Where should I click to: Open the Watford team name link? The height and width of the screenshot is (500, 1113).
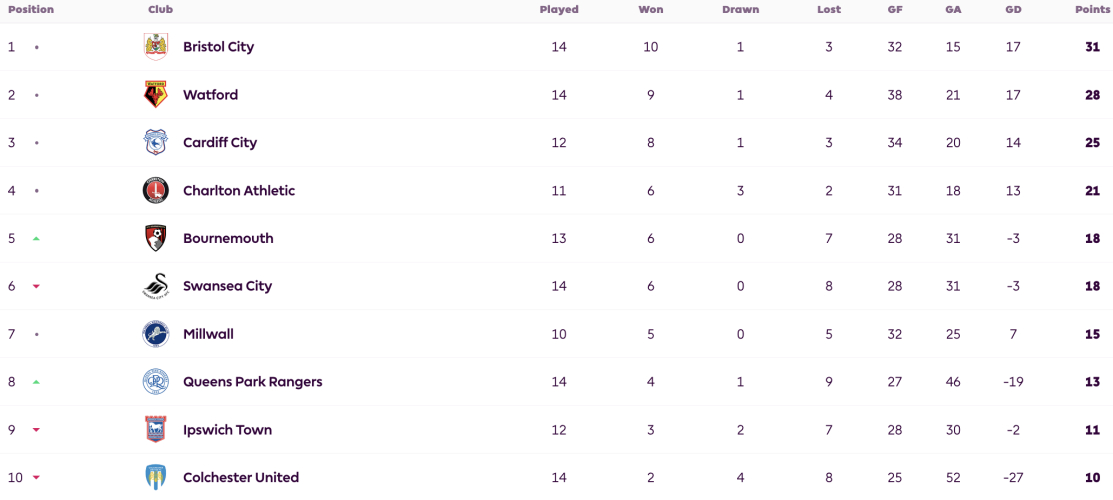[x=211, y=94]
